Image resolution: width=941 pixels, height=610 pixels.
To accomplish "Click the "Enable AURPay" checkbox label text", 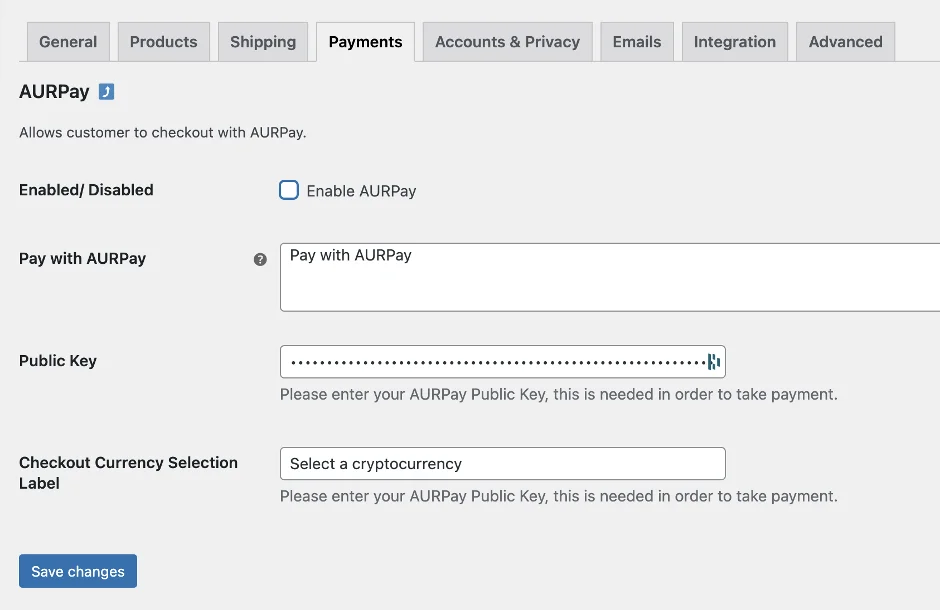I will pos(361,191).
